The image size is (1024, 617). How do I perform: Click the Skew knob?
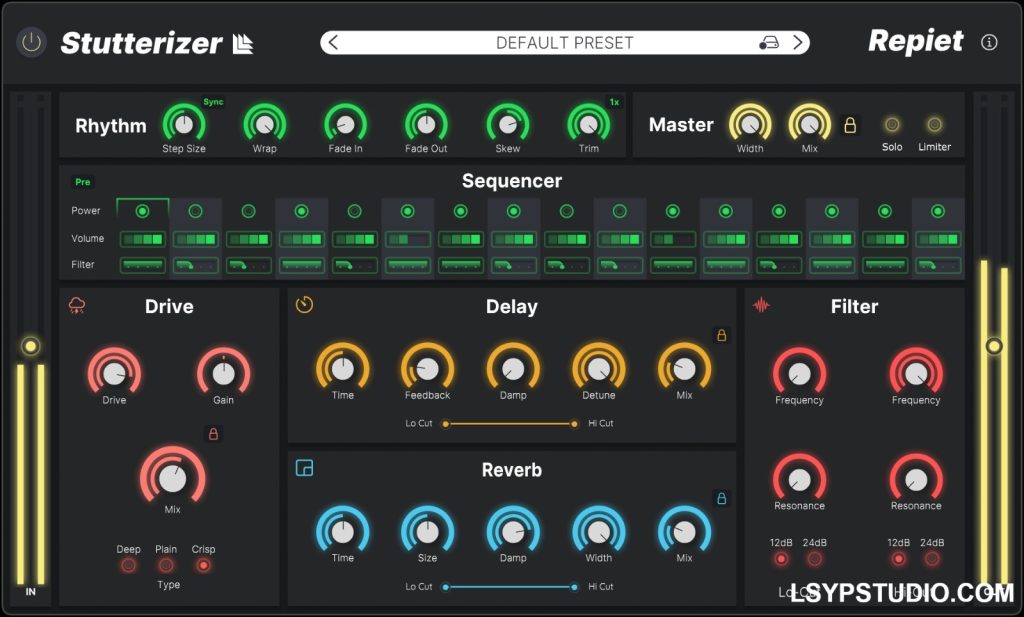507,123
